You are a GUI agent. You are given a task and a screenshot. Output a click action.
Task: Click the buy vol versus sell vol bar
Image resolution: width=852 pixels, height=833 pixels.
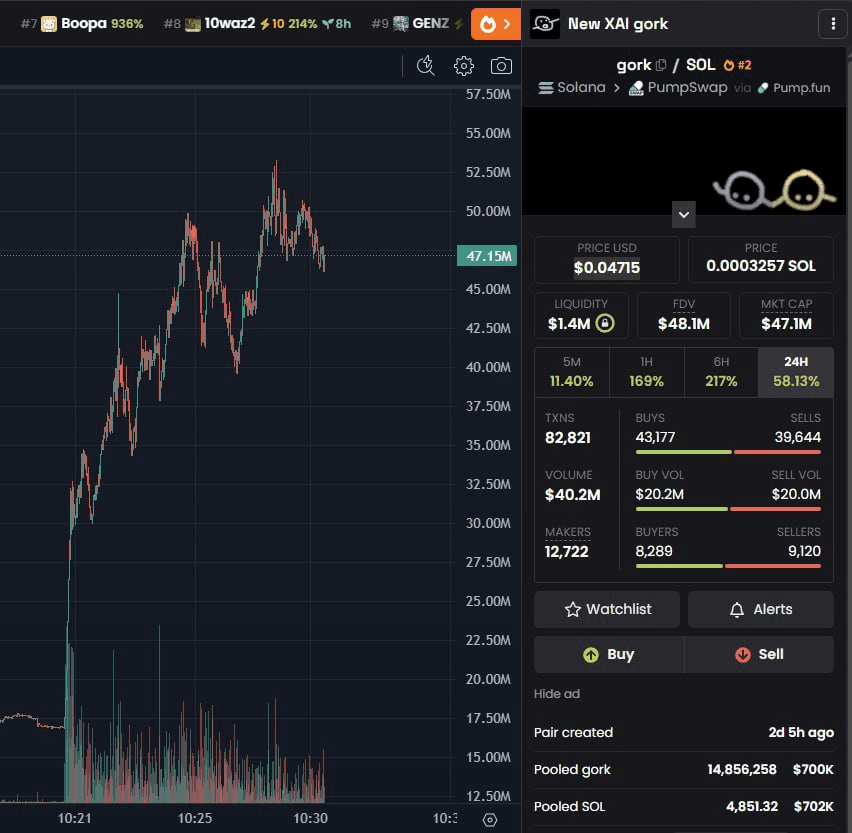728,509
